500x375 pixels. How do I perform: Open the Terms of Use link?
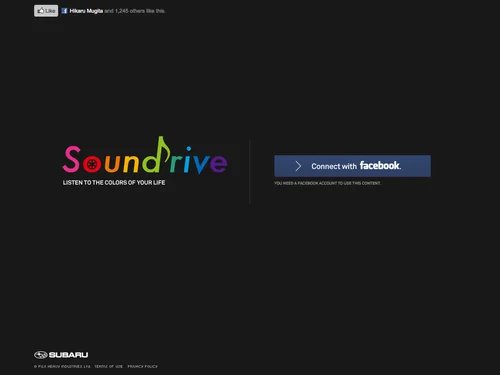109,366
